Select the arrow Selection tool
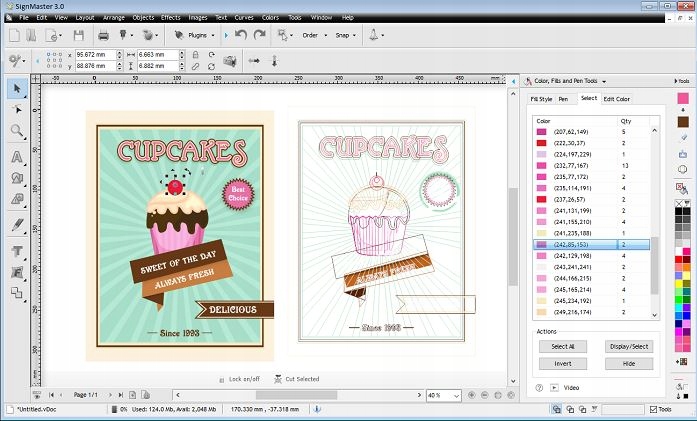This screenshot has height=421, width=697. pyautogui.click(x=17, y=89)
